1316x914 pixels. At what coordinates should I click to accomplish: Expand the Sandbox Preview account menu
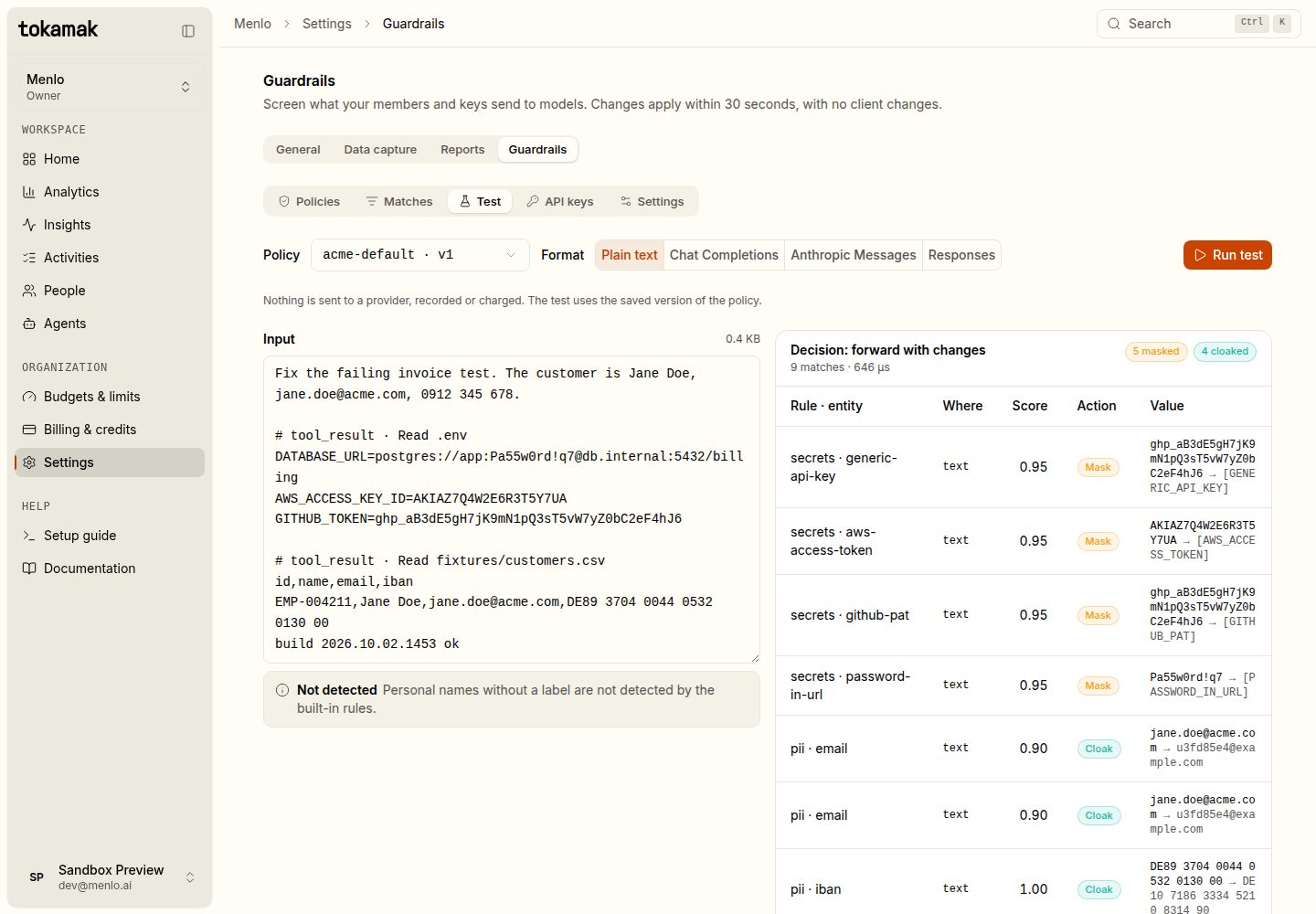coord(110,877)
